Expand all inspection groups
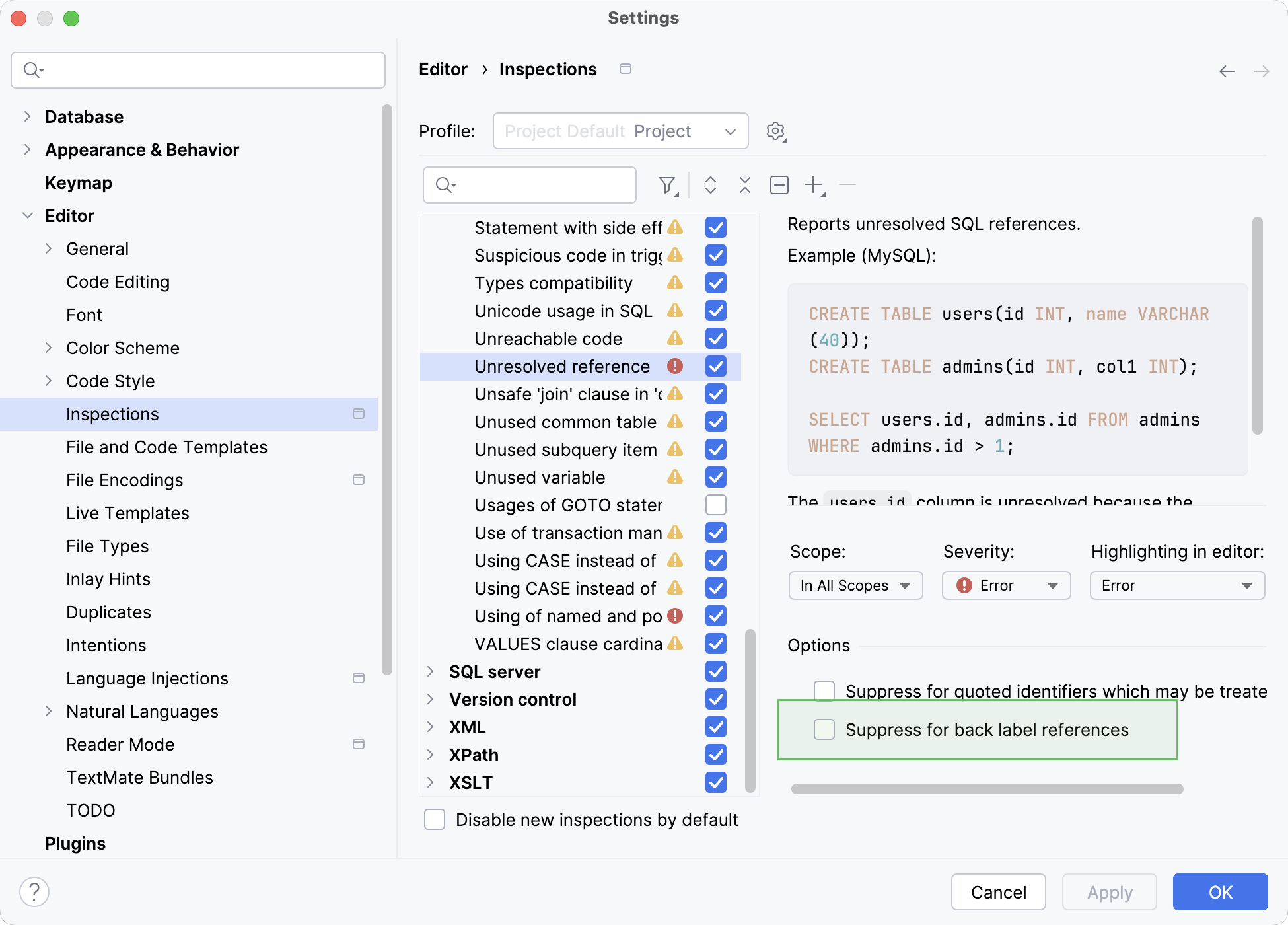 click(711, 185)
